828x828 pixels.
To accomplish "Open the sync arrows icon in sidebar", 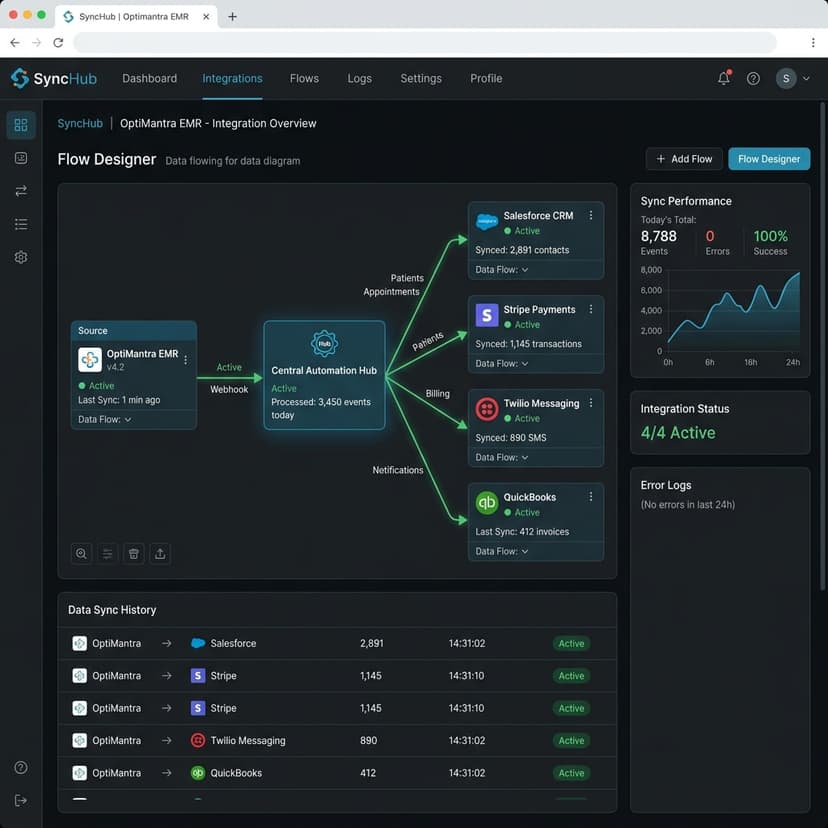I will [x=21, y=191].
